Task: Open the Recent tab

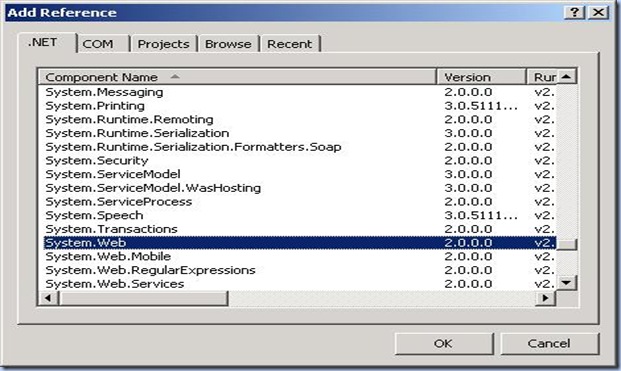Action: click(x=290, y=44)
